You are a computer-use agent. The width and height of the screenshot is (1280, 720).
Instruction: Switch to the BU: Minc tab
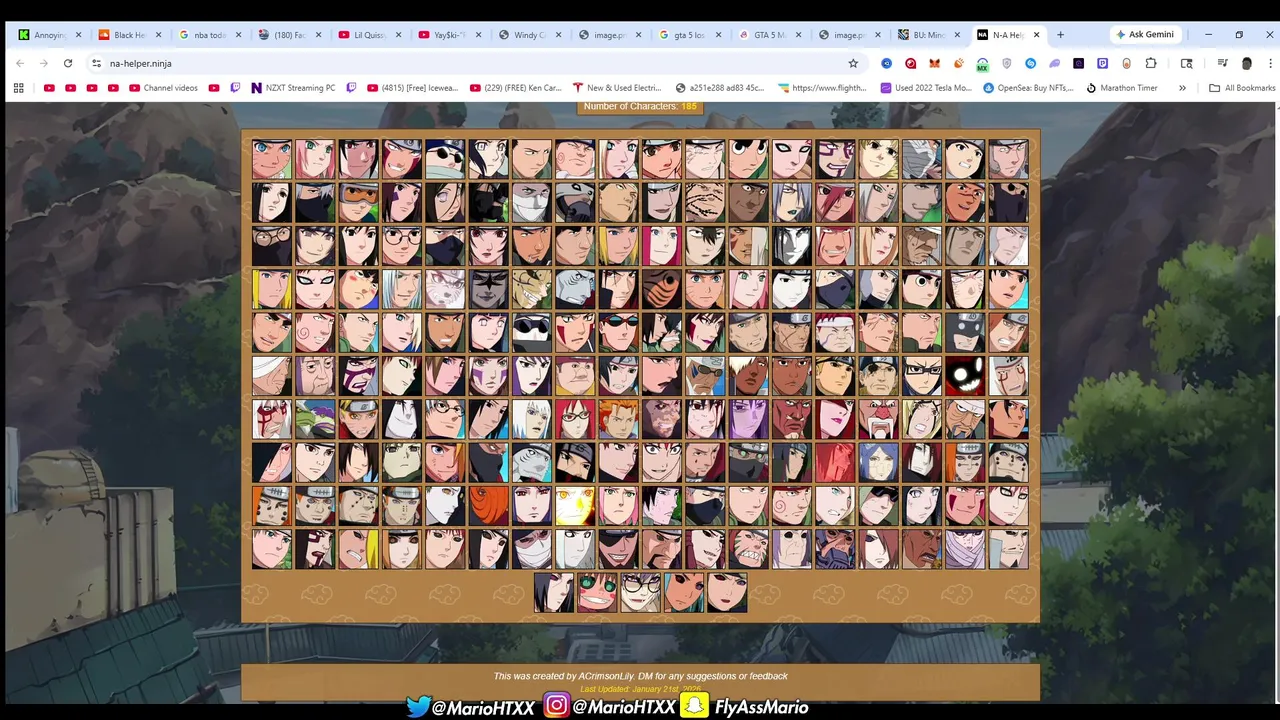click(929, 35)
